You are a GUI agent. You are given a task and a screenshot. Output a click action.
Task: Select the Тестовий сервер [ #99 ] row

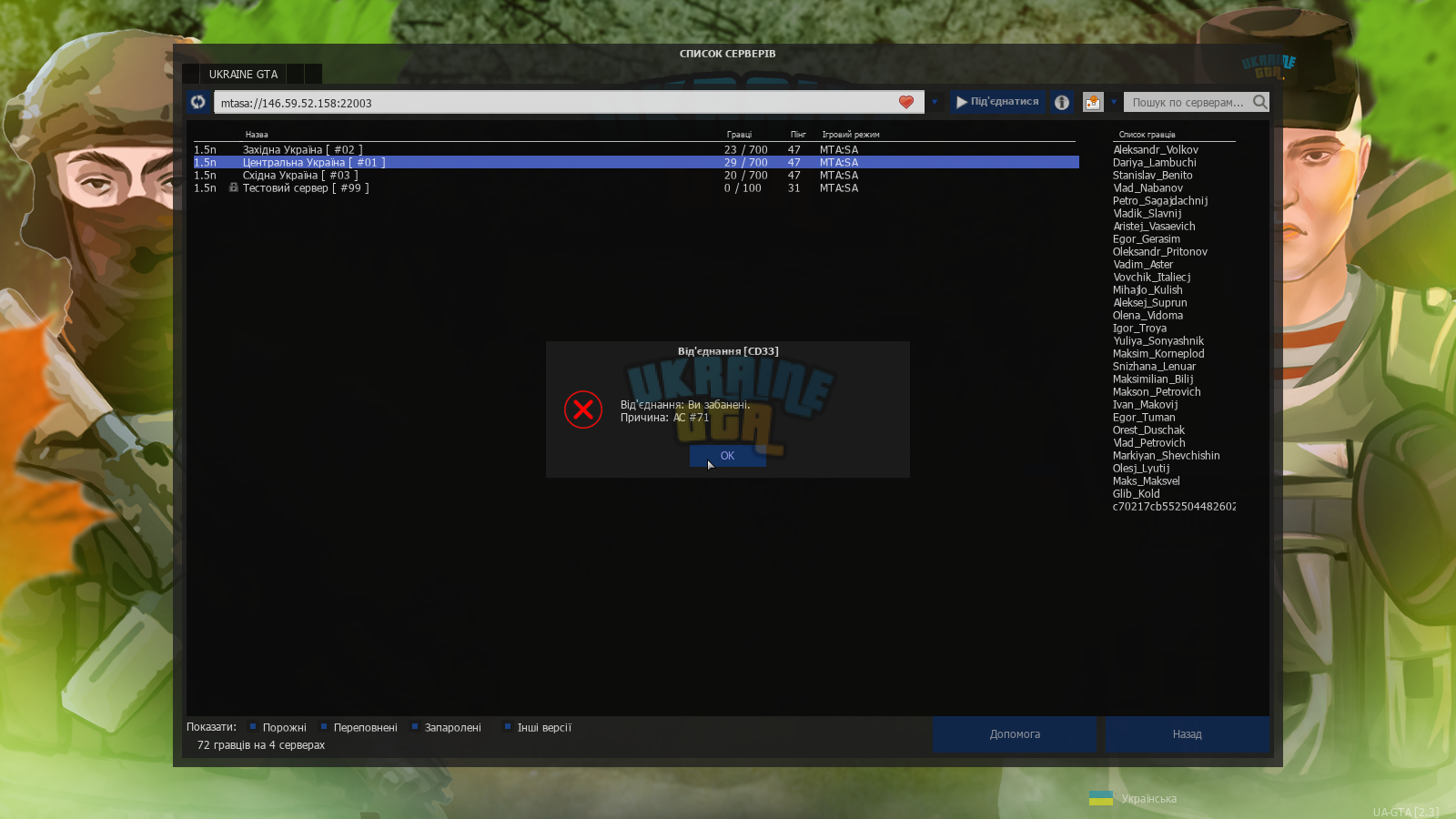pyautogui.click(x=636, y=187)
